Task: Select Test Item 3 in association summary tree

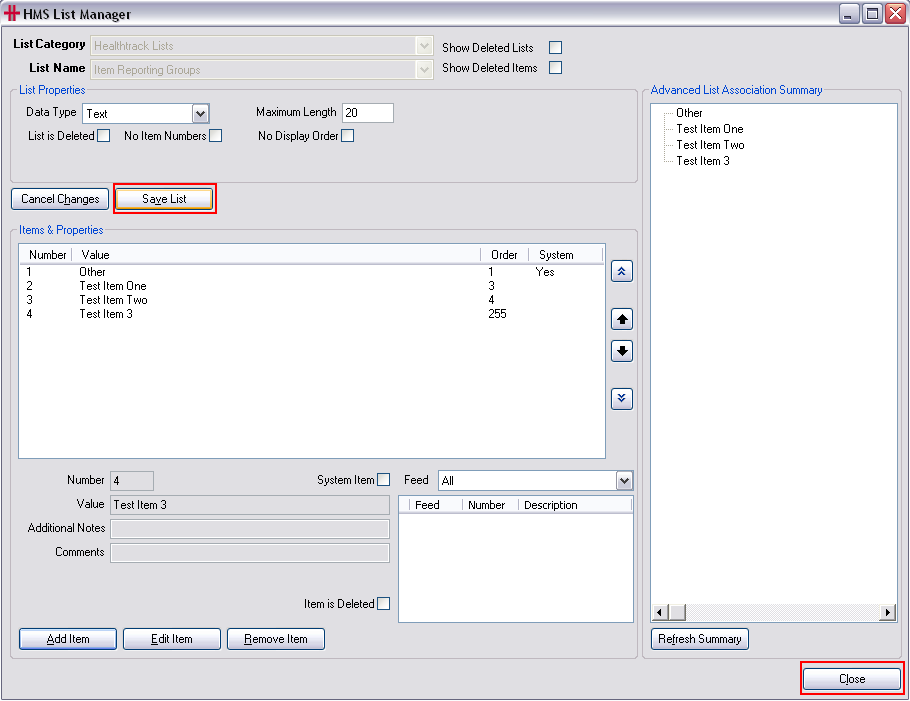Action: [x=703, y=161]
